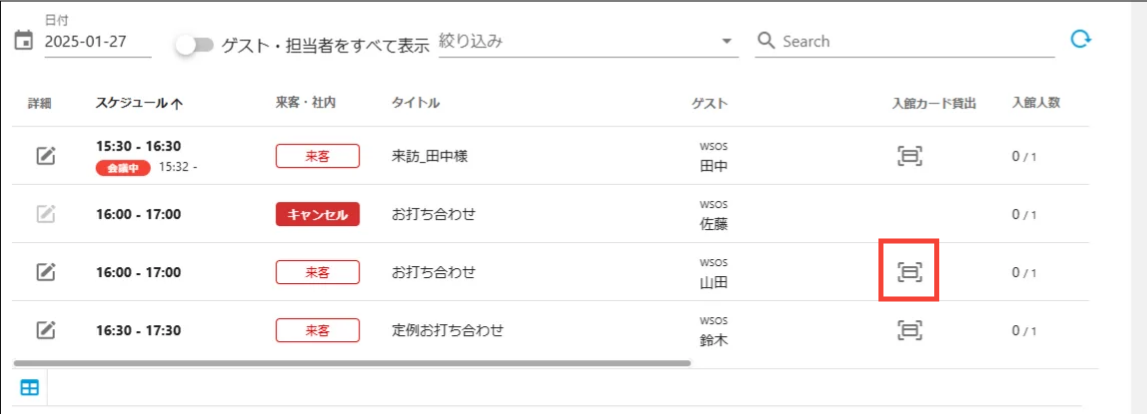Click the greyed edit icon on the cancelled row
This screenshot has width=1147, height=414.
[x=46, y=214]
